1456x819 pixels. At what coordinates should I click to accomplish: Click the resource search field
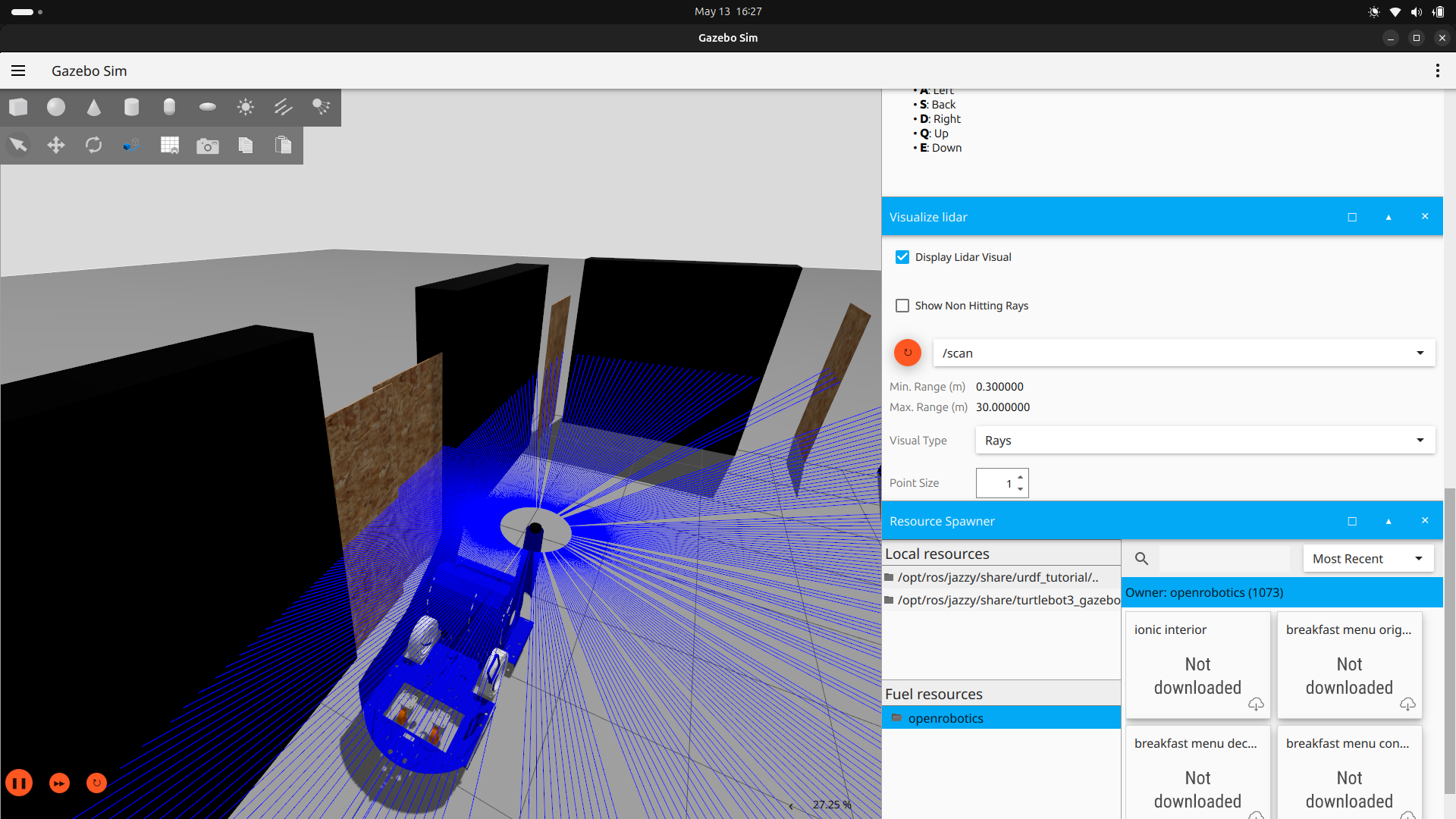point(1224,559)
